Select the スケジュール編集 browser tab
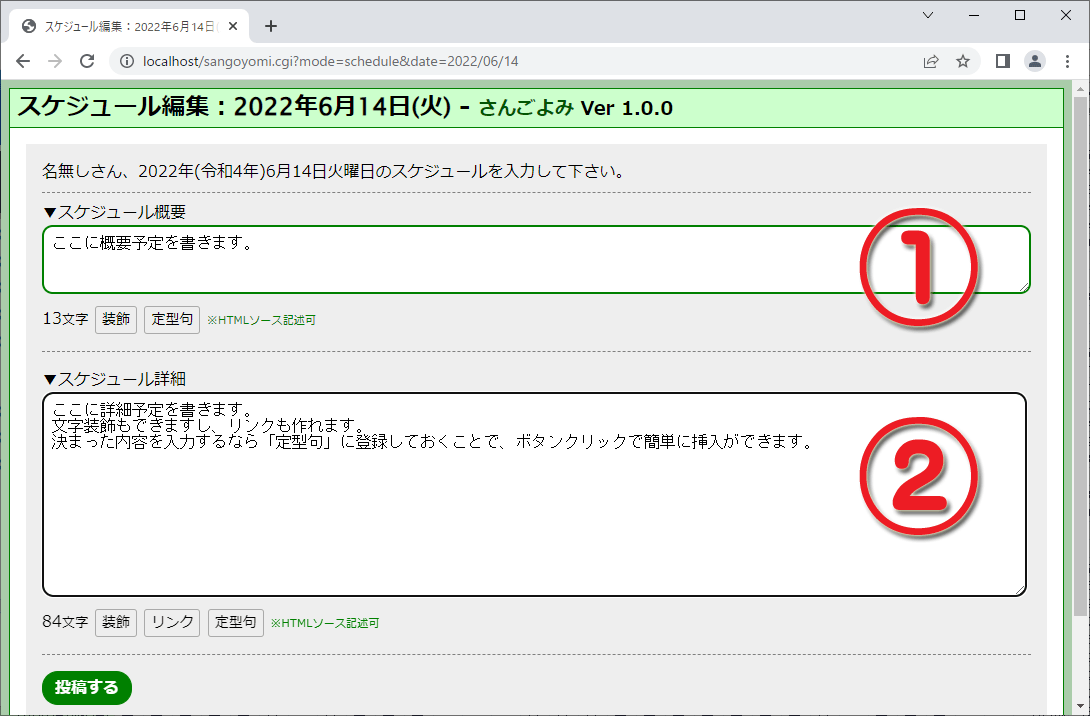1090x716 pixels. coord(129,26)
